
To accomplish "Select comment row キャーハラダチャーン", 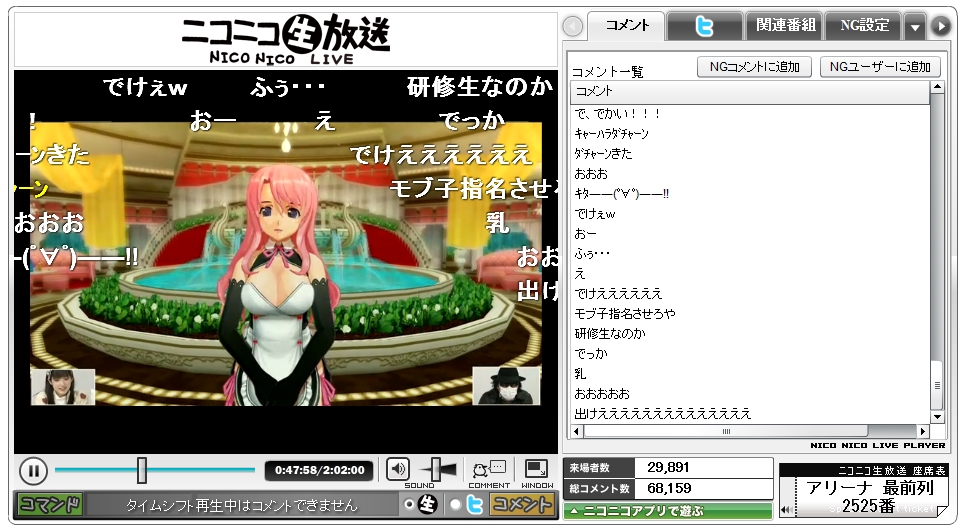I will pos(750,134).
